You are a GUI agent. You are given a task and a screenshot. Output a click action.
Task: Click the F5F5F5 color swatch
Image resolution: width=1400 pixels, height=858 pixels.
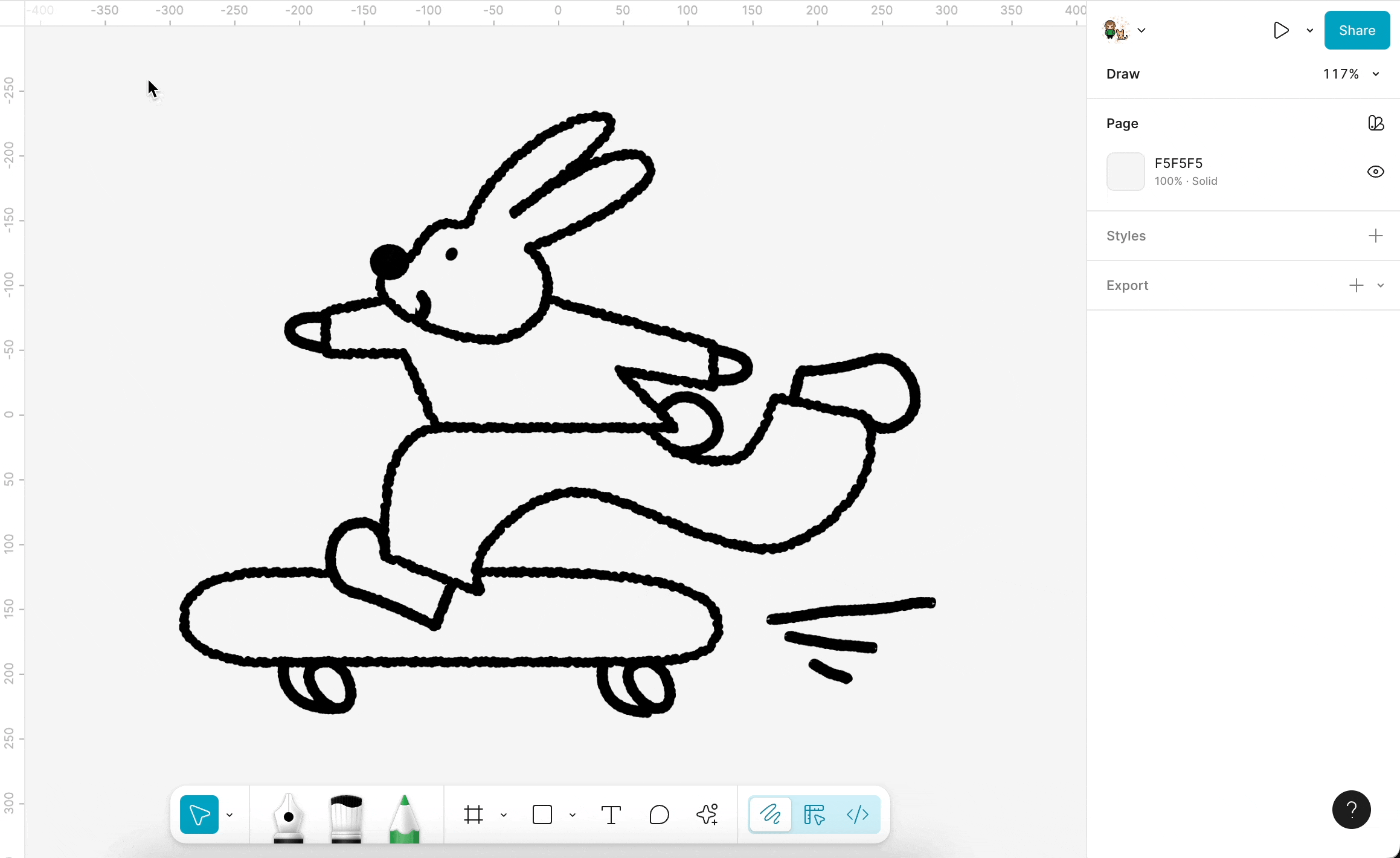1125,172
